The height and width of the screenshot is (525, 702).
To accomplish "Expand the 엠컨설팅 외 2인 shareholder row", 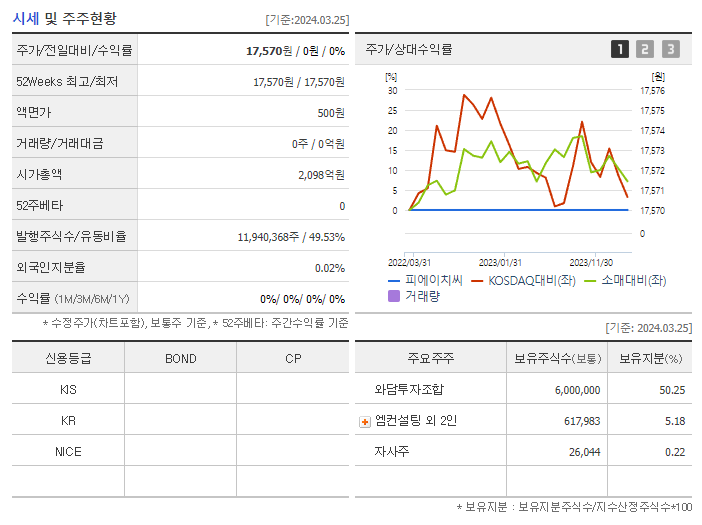I will coord(365,422).
